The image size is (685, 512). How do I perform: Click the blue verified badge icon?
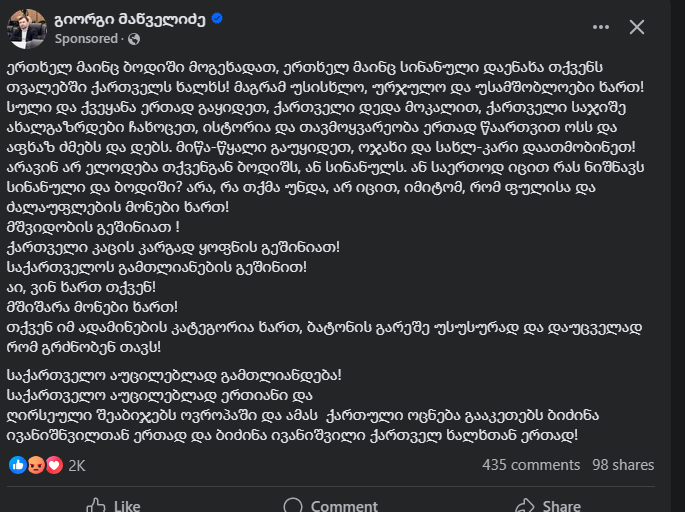coord(217,18)
